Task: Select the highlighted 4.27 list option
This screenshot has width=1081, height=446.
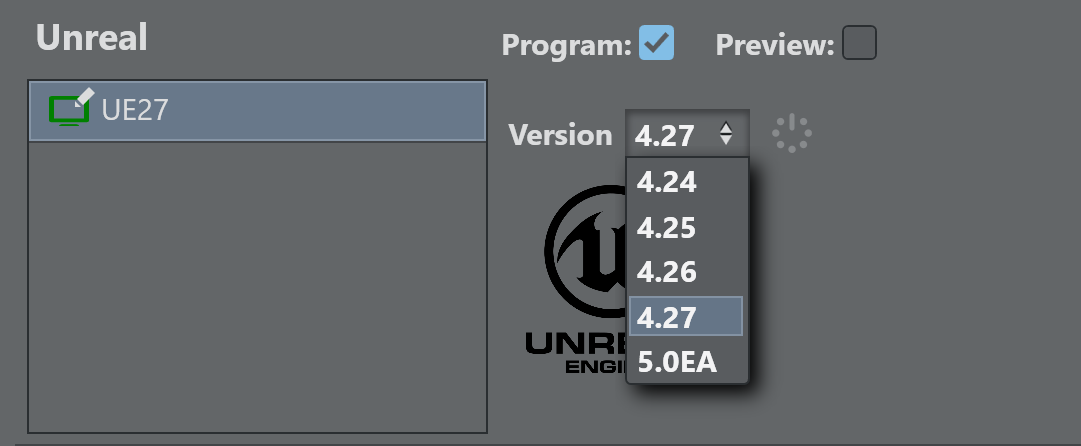Action: pyautogui.click(x=667, y=316)
